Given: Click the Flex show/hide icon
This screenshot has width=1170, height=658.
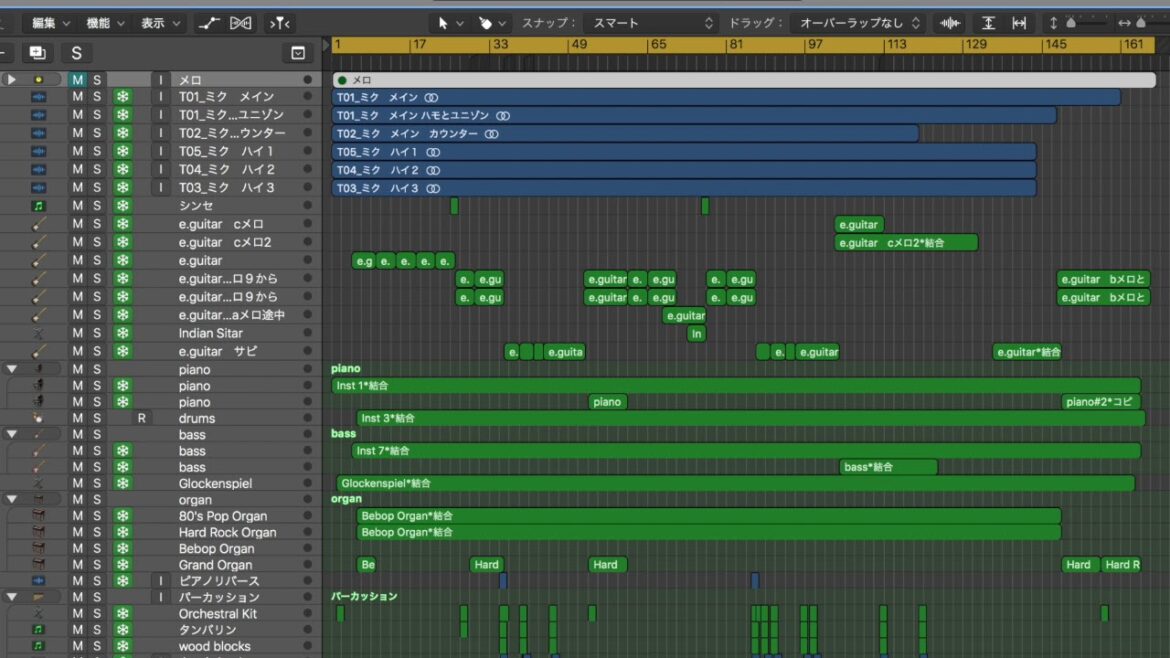Looking at the screenshot, I should coord(241,23).
